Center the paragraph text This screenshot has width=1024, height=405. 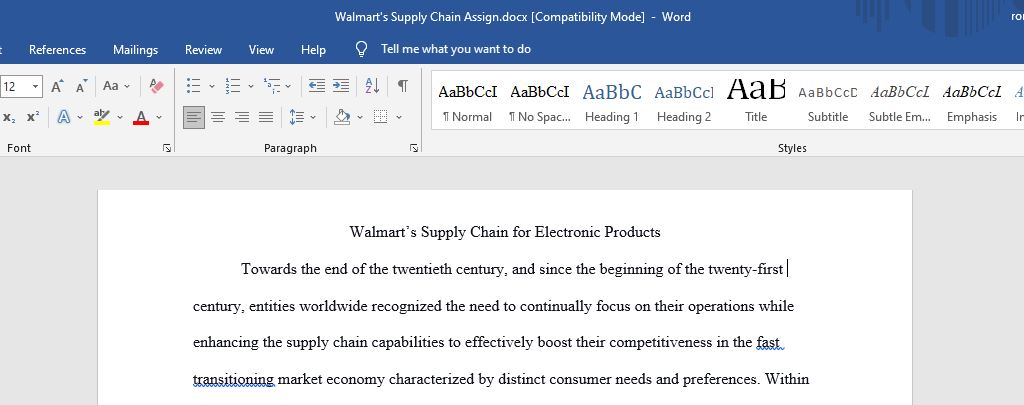[218, 118]
